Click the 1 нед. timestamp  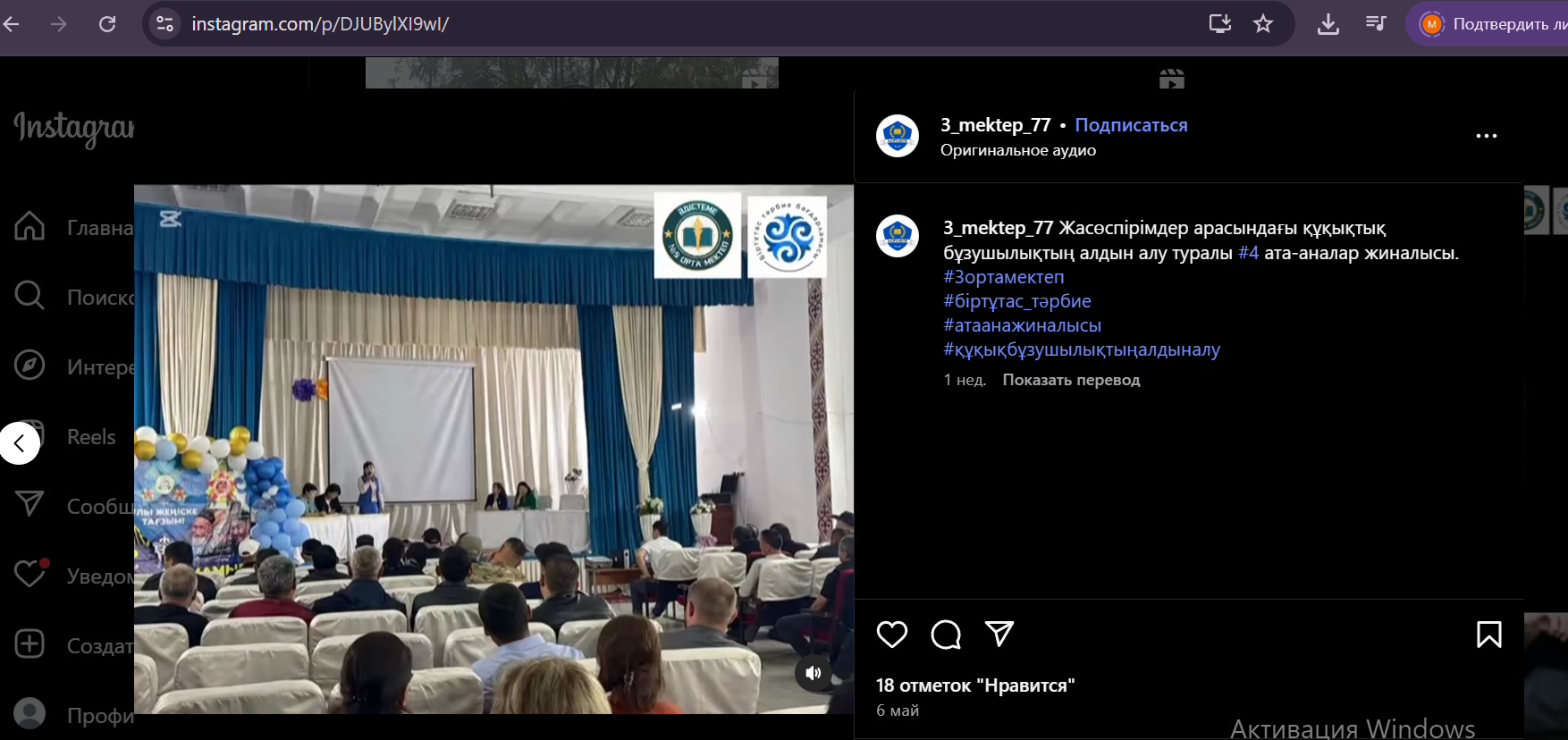click(965, 380)
